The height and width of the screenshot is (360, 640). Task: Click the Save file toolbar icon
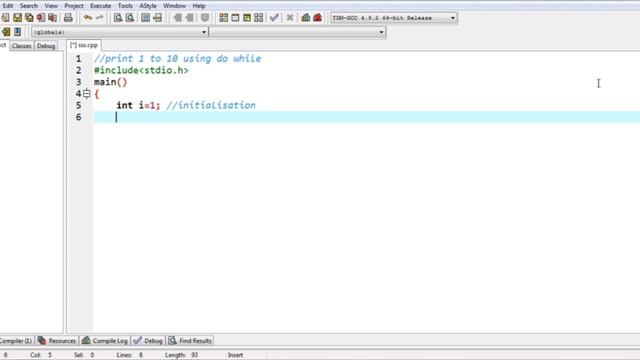click(18, 18)
